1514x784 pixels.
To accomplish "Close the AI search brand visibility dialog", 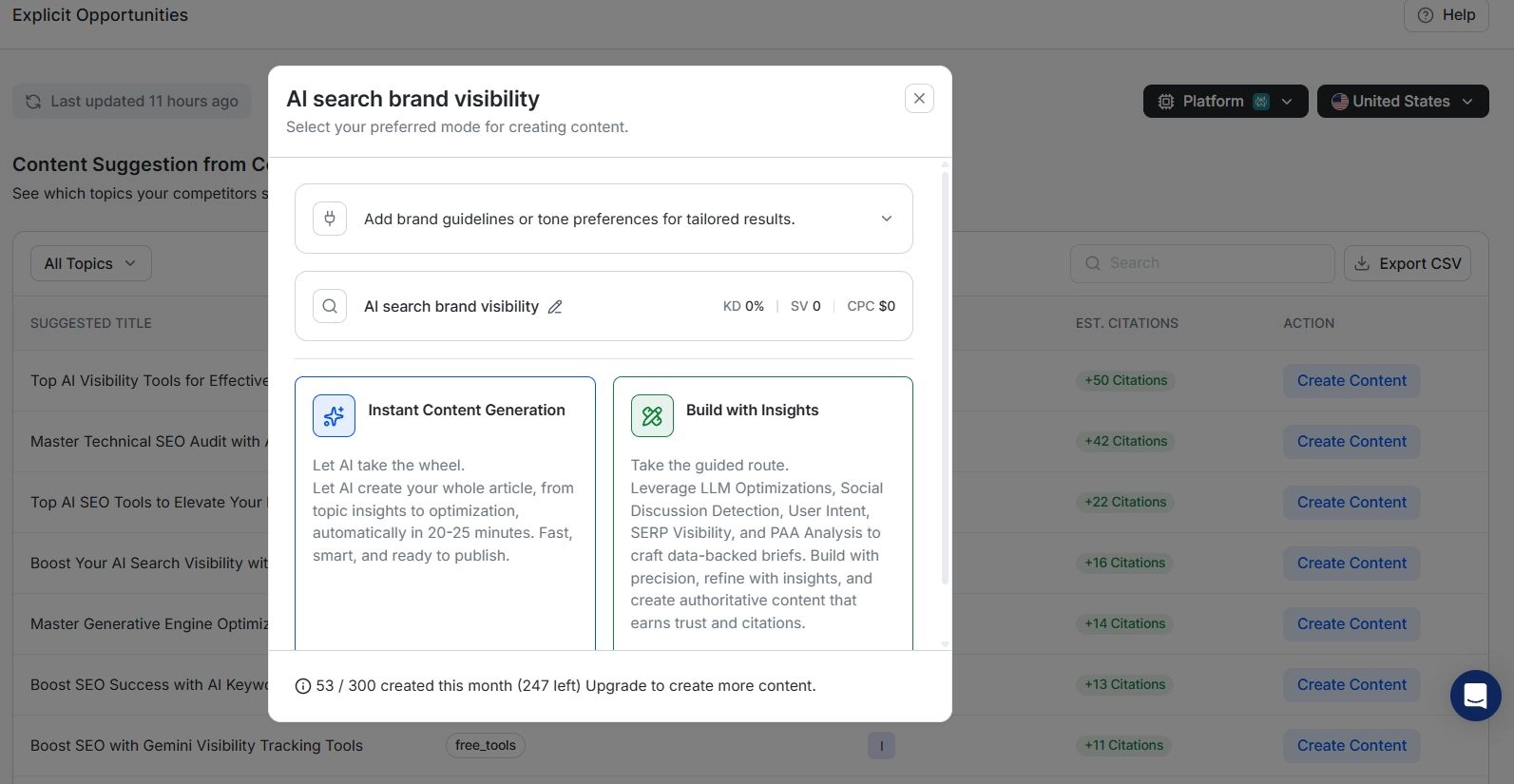I will coord(919,99).
